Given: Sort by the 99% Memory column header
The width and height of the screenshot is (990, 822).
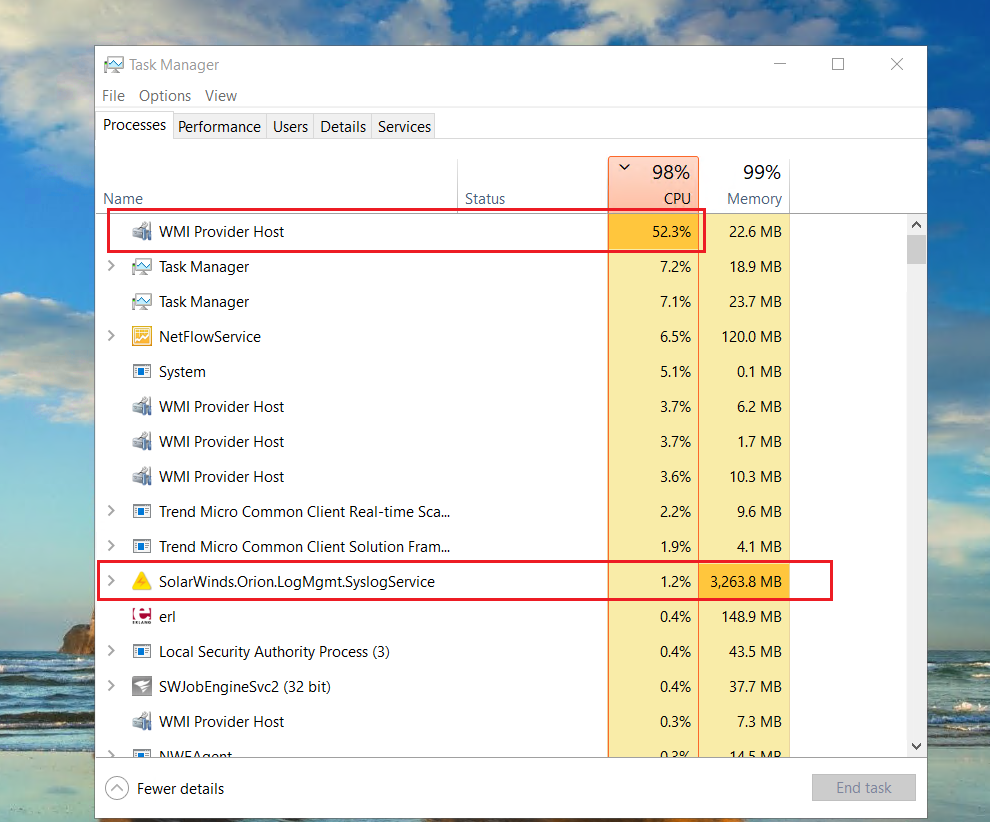Looking at the screenshot, I should 744,185.
